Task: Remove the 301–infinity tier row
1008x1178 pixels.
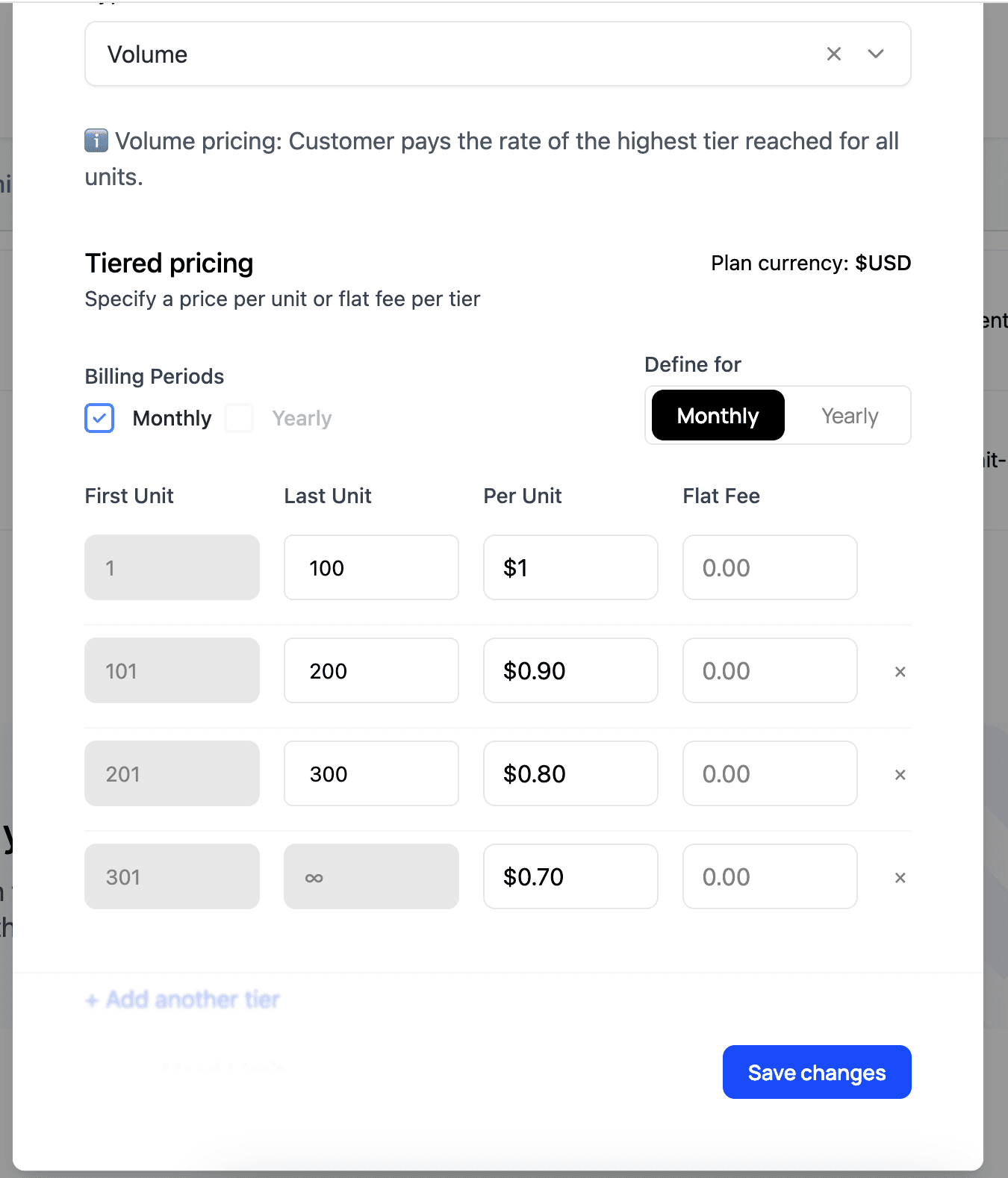Action: [900, 878]
